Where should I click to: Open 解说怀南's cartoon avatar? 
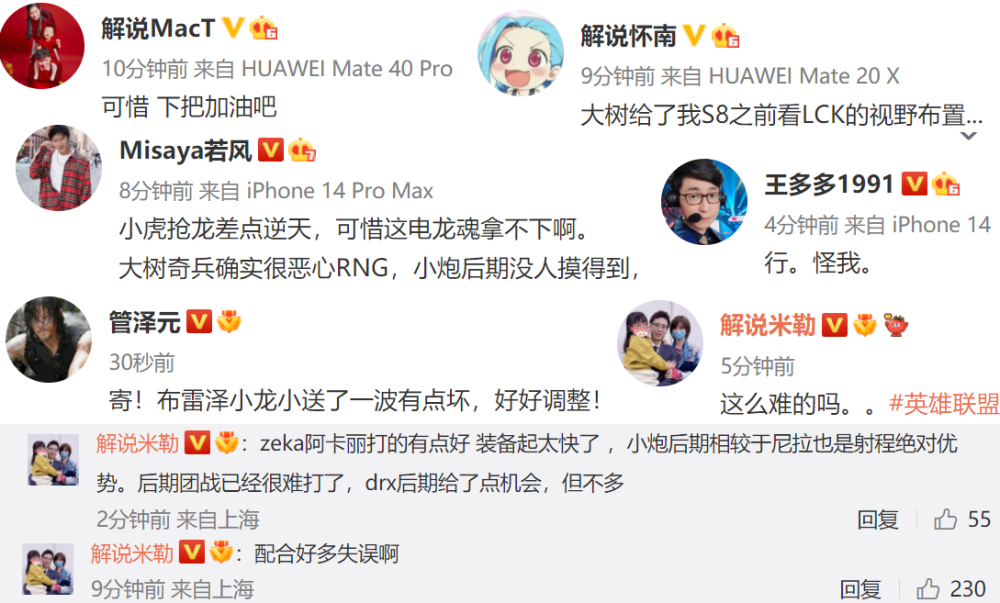(x=520, y=54)
